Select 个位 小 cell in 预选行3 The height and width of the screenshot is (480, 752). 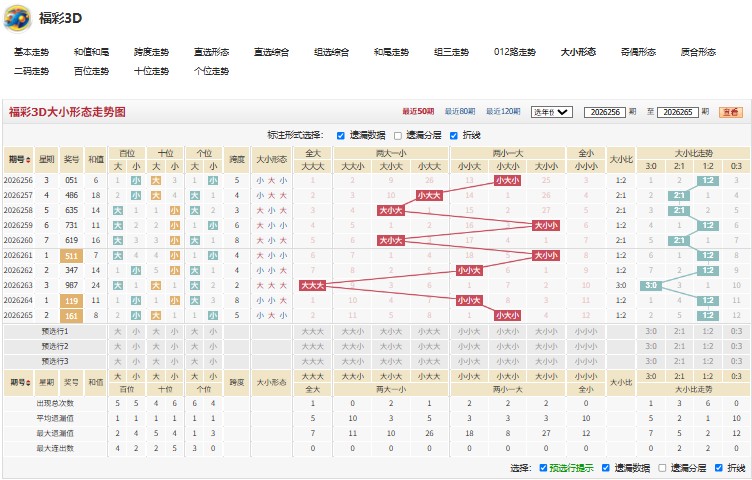(213, 361)
